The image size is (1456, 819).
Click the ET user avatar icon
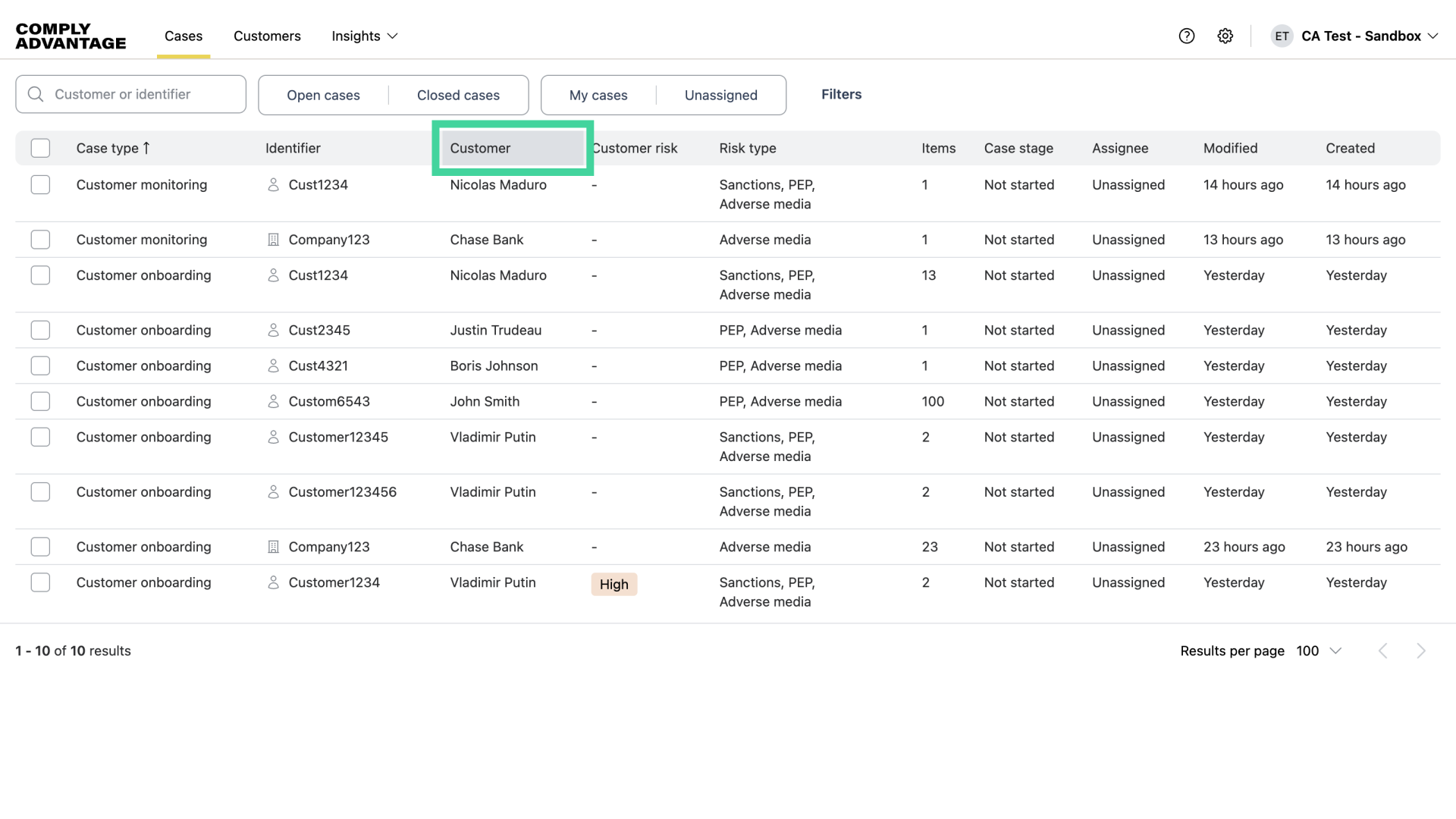tap(1282, 36)
